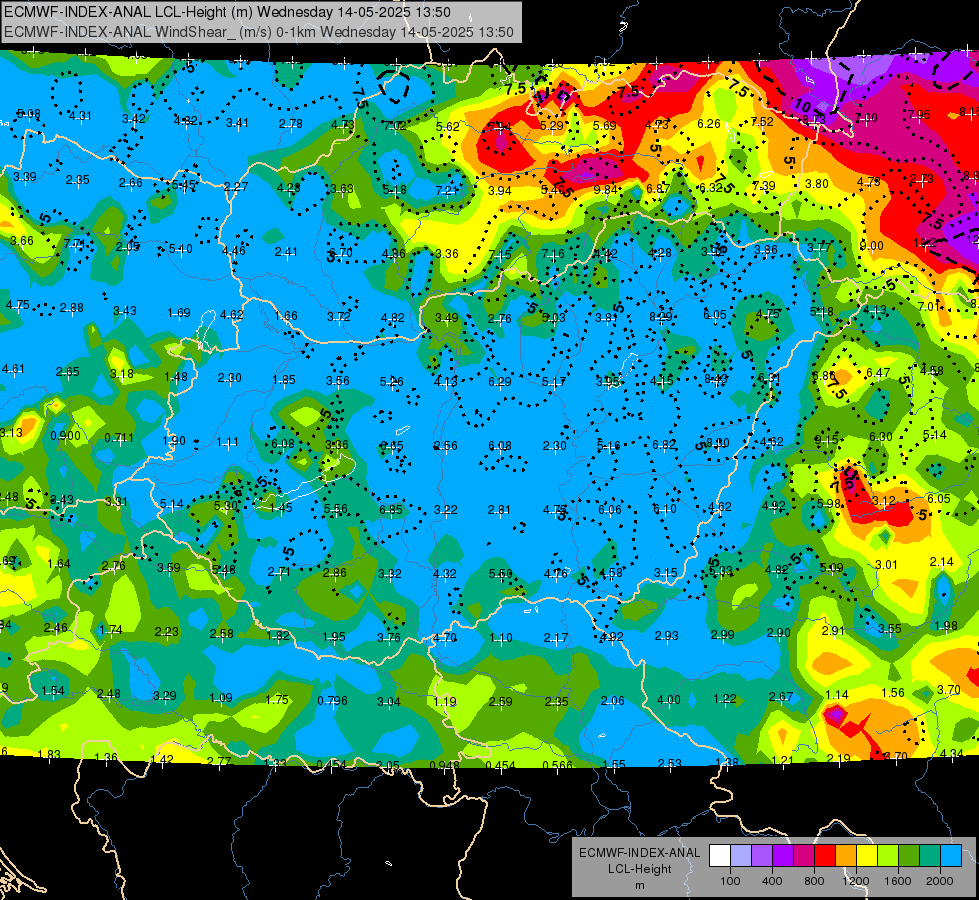Click the sky blue legend swatch
This screenshot has height=900, width=979.
coord(951,856)
